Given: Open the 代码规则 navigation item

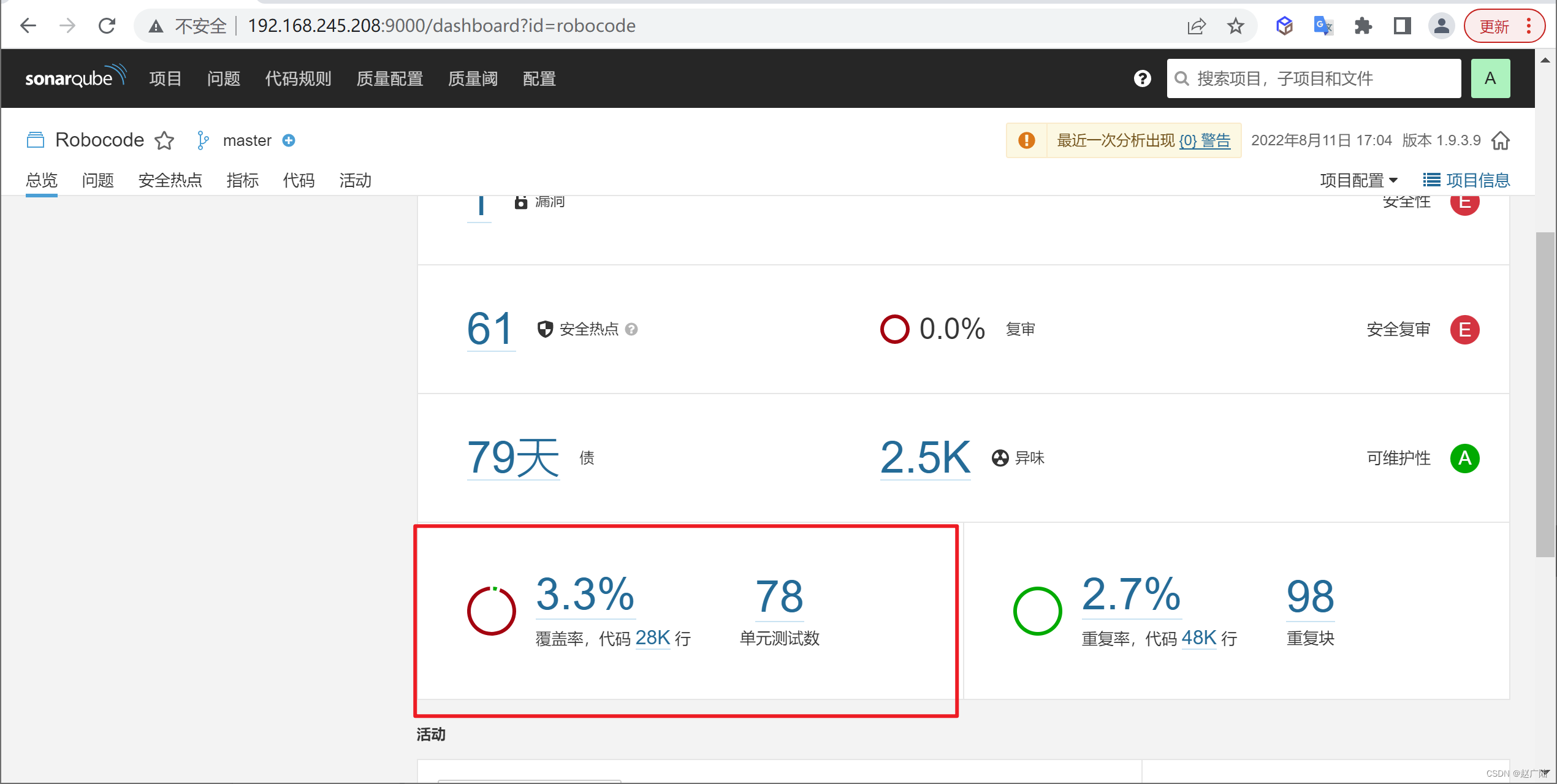Looking at the screenshot, I should 299,78.
